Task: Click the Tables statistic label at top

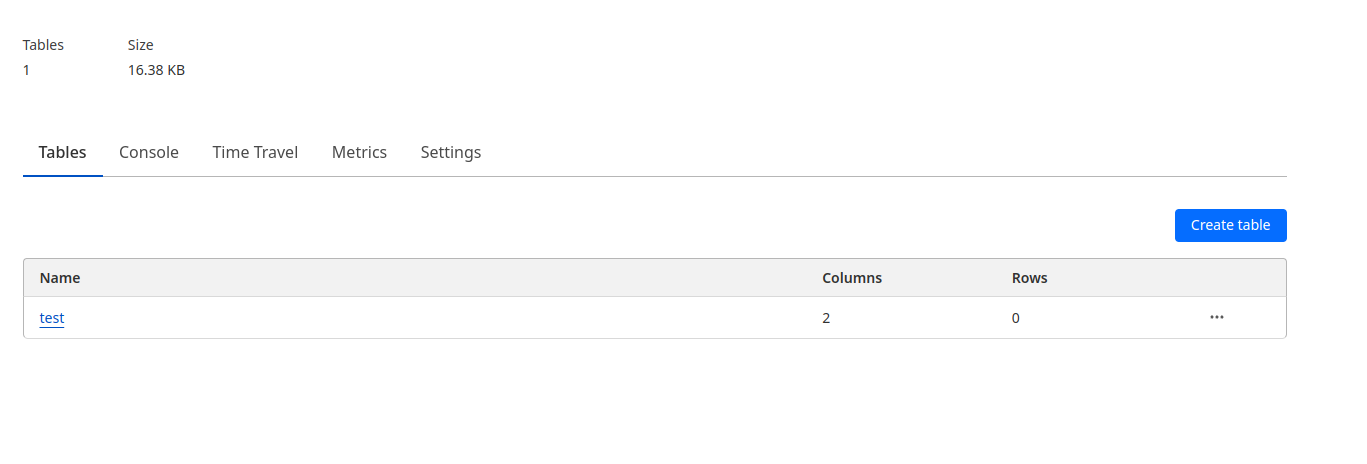Action: pyautogui.click(x=43, y=45)
